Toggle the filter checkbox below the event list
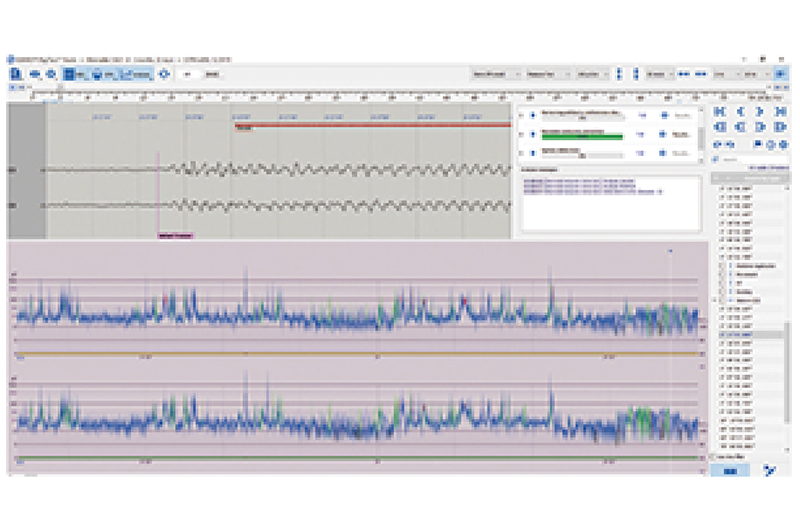 coord(713,456)
